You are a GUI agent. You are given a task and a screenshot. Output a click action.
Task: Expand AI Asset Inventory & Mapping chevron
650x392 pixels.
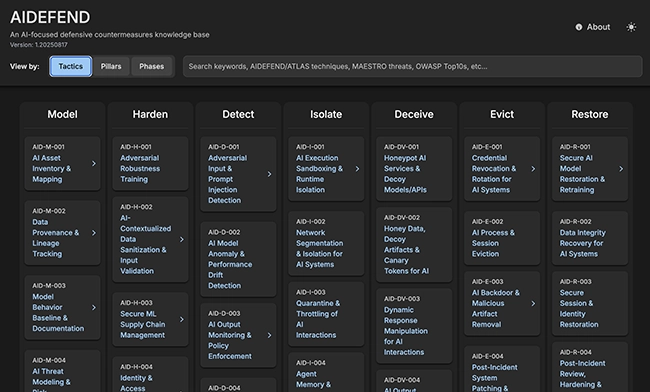94,163
